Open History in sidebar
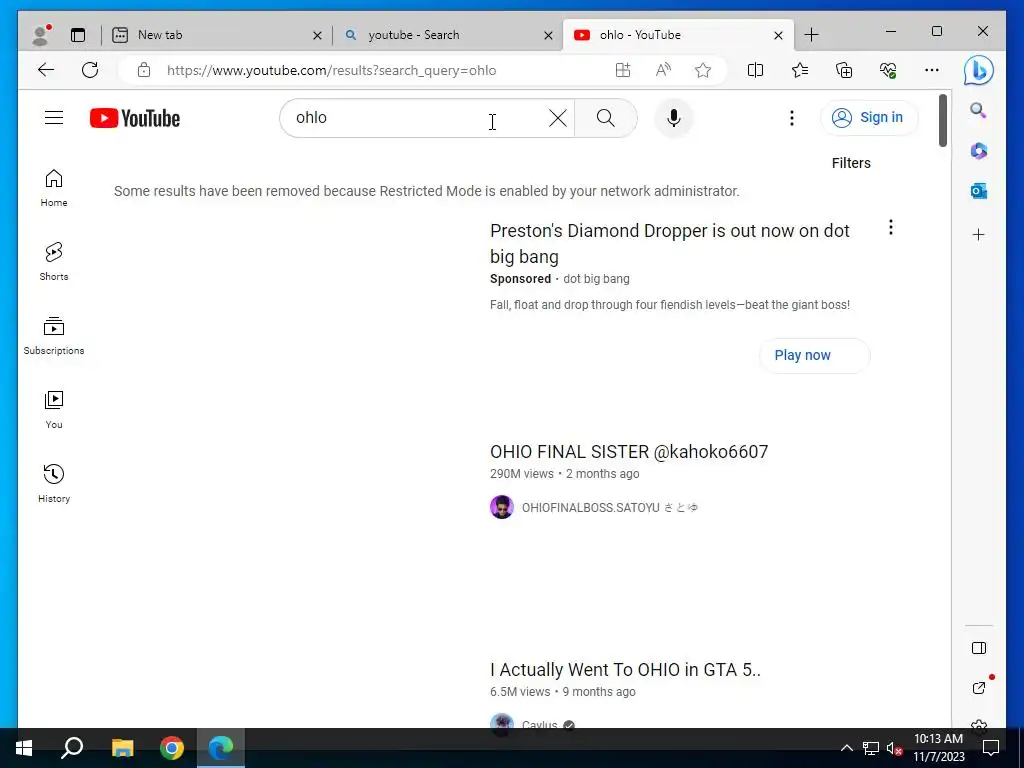Screen dimensions: 1024x768 (54, 483)
